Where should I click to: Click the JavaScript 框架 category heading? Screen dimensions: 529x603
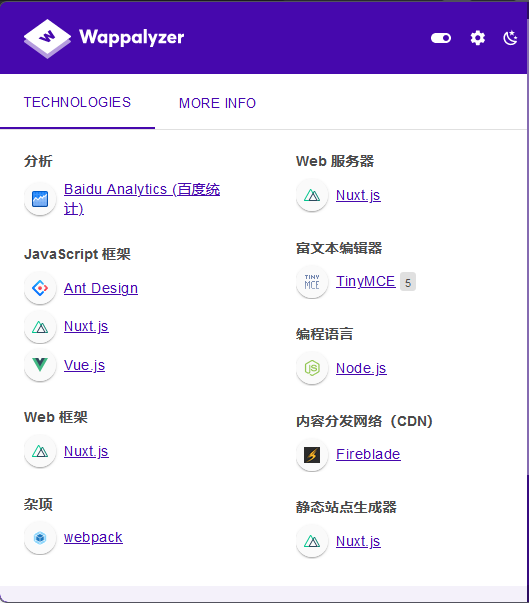pyautogui.click(x=77, y=254)
